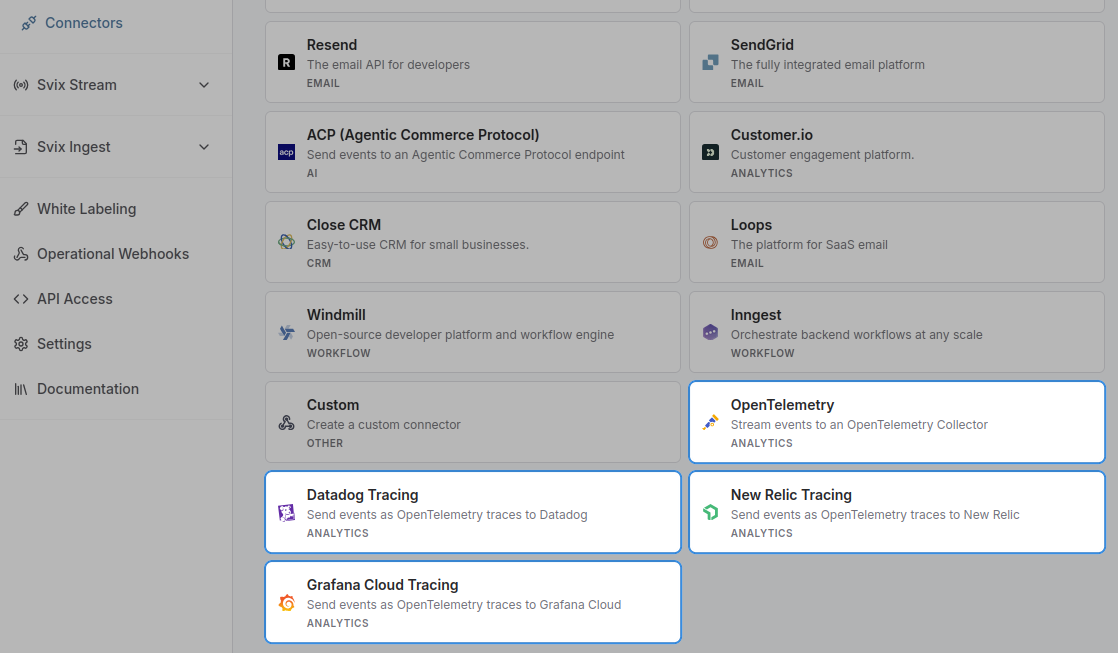Click the ACP logo icon
Image resolution: width=1118 pixels, height=653 pixels.
[x=287, y=152]
